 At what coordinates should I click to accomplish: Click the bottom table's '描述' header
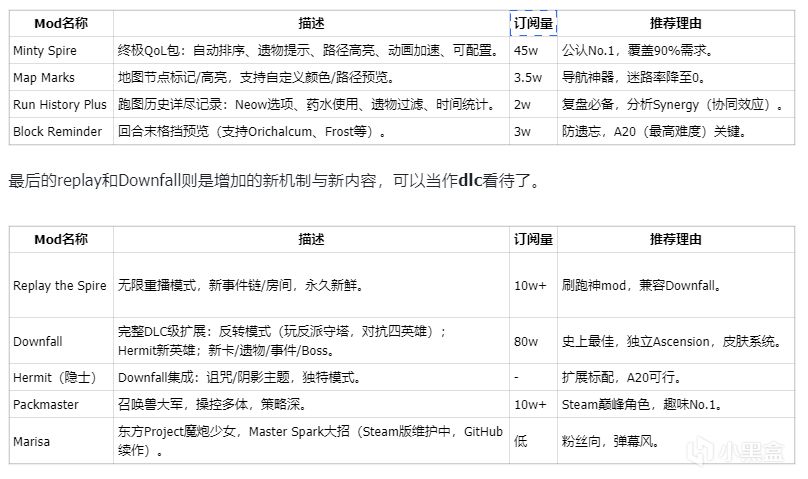coord(311,239)
